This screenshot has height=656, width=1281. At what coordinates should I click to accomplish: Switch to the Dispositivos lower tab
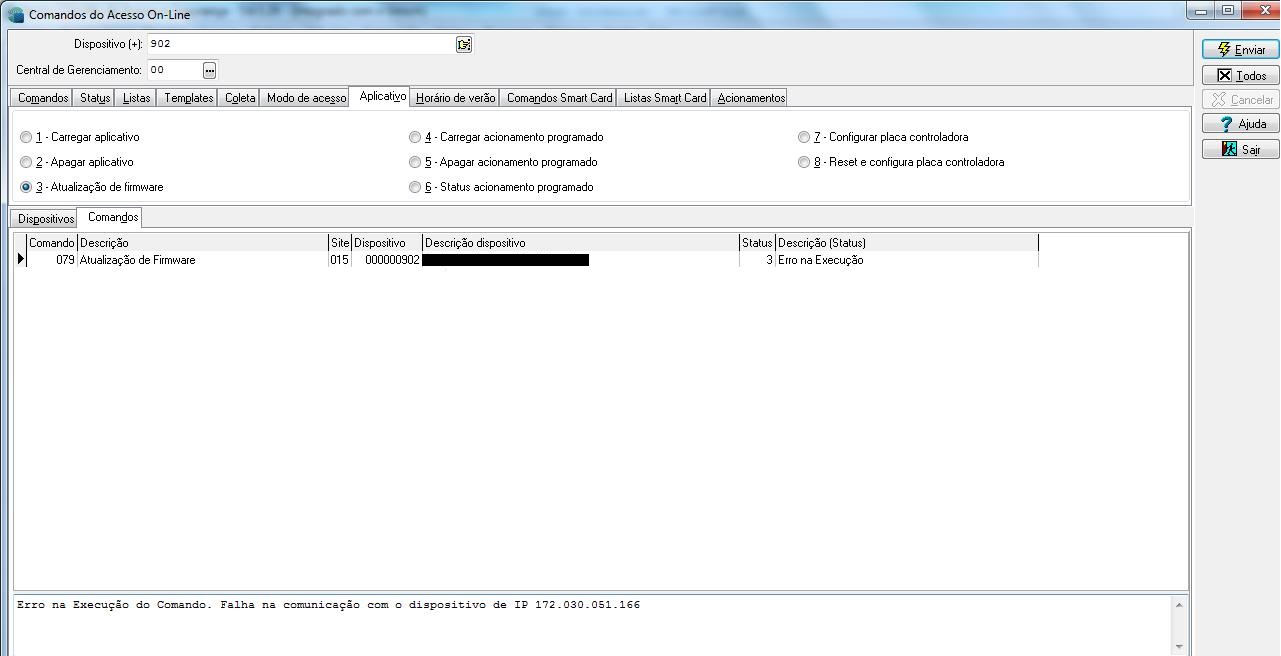(46, 218)
